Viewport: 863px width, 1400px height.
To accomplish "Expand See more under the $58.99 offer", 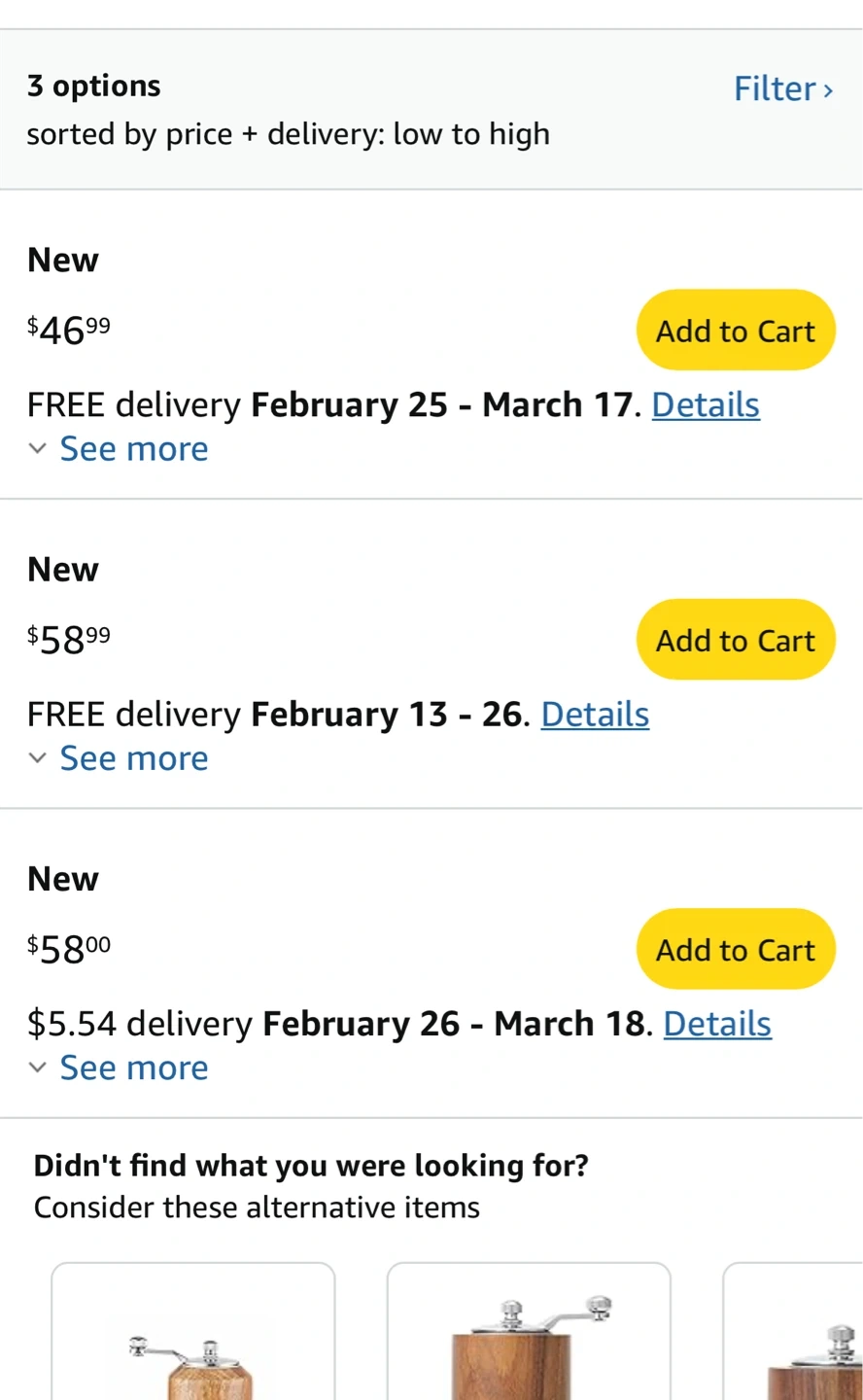I will pos(134,758).
